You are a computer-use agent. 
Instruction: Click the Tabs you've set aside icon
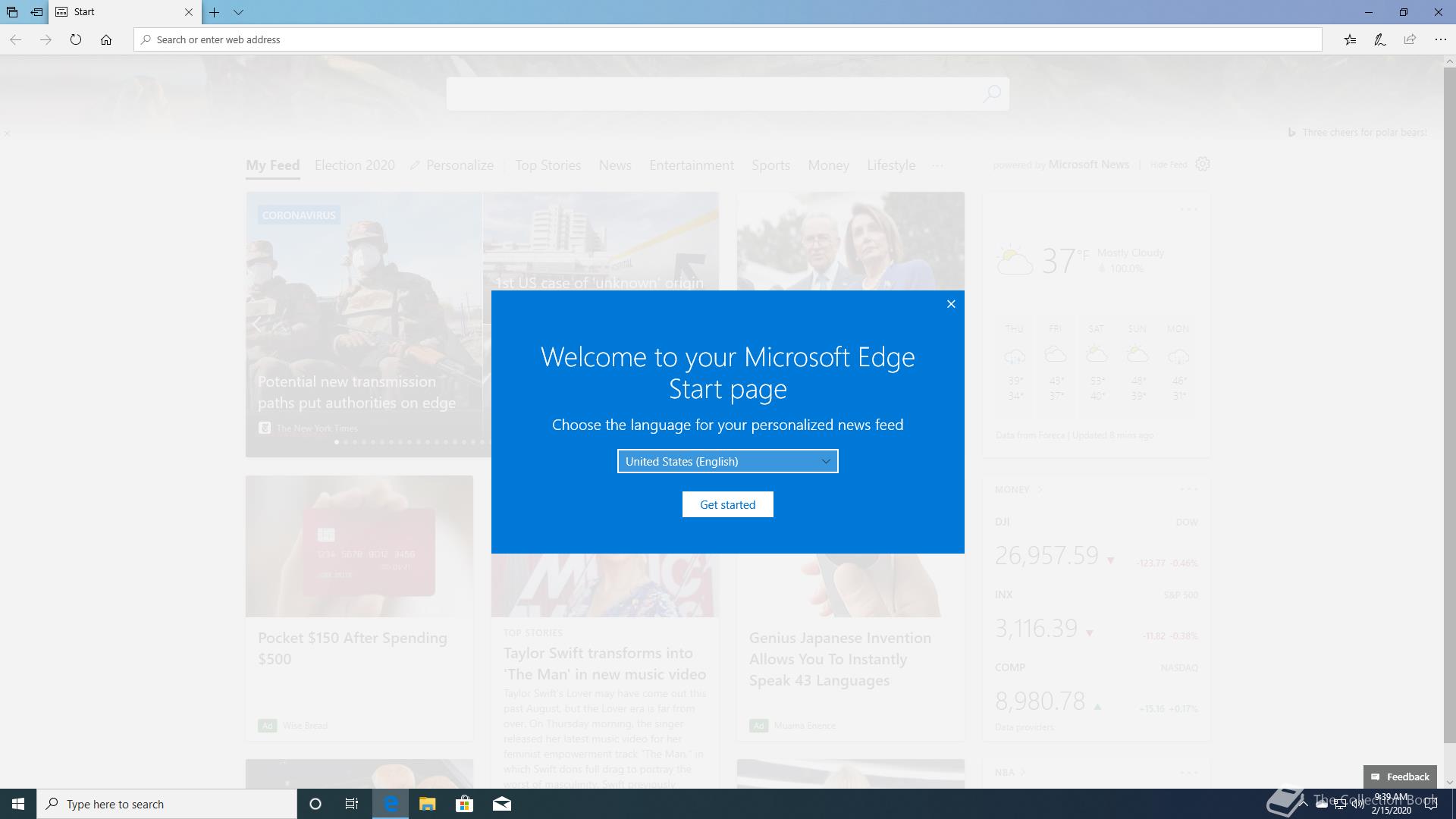[x=12, y=12]
